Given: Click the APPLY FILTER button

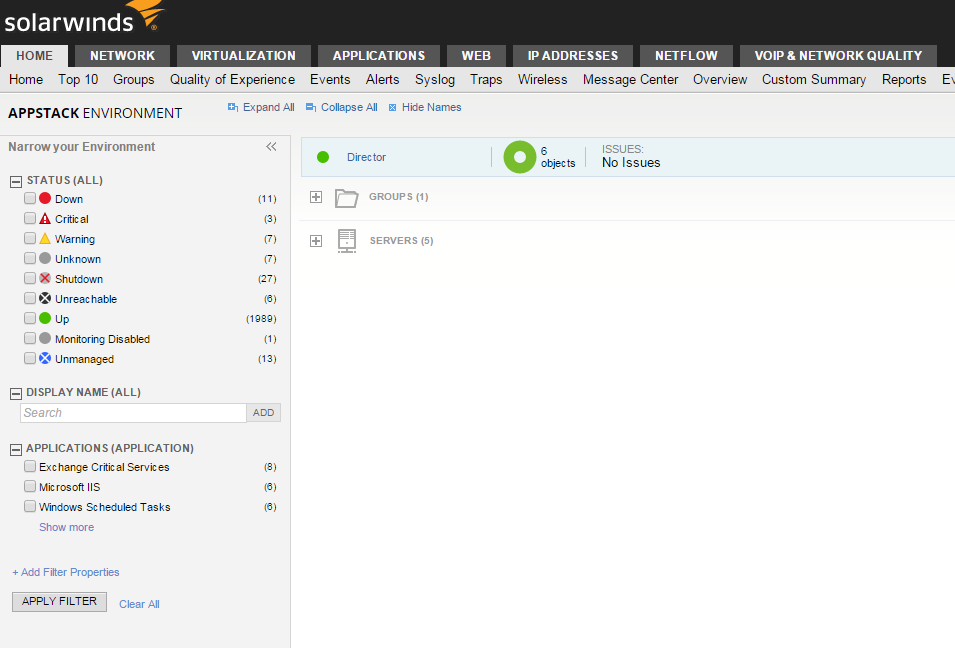Looking at the screenshot, I should click(x=60, y=602).
